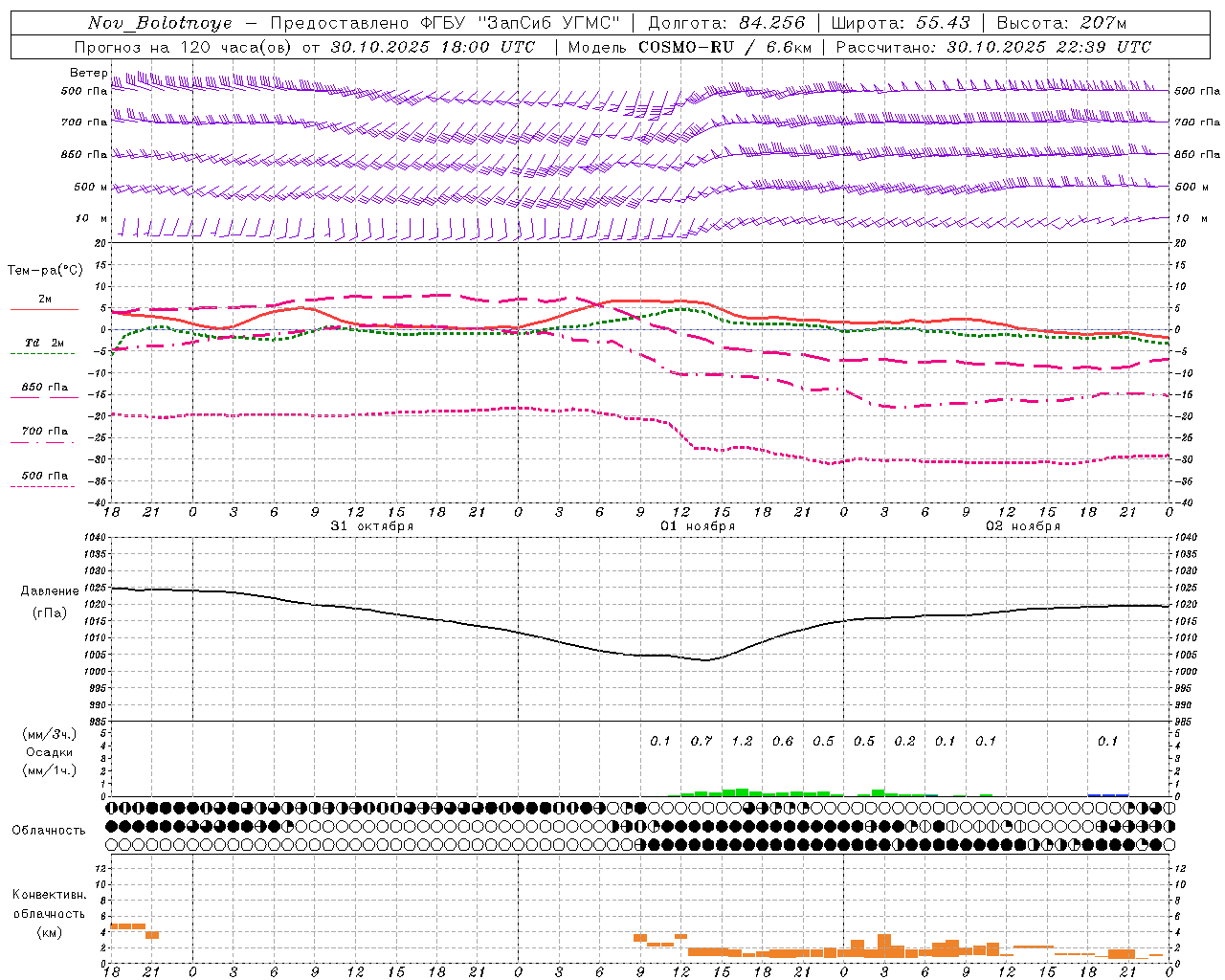Click the "Тем-ра(°C)" temperature panel label
The image size is (1225, 980).
click(x=45, y=271)
